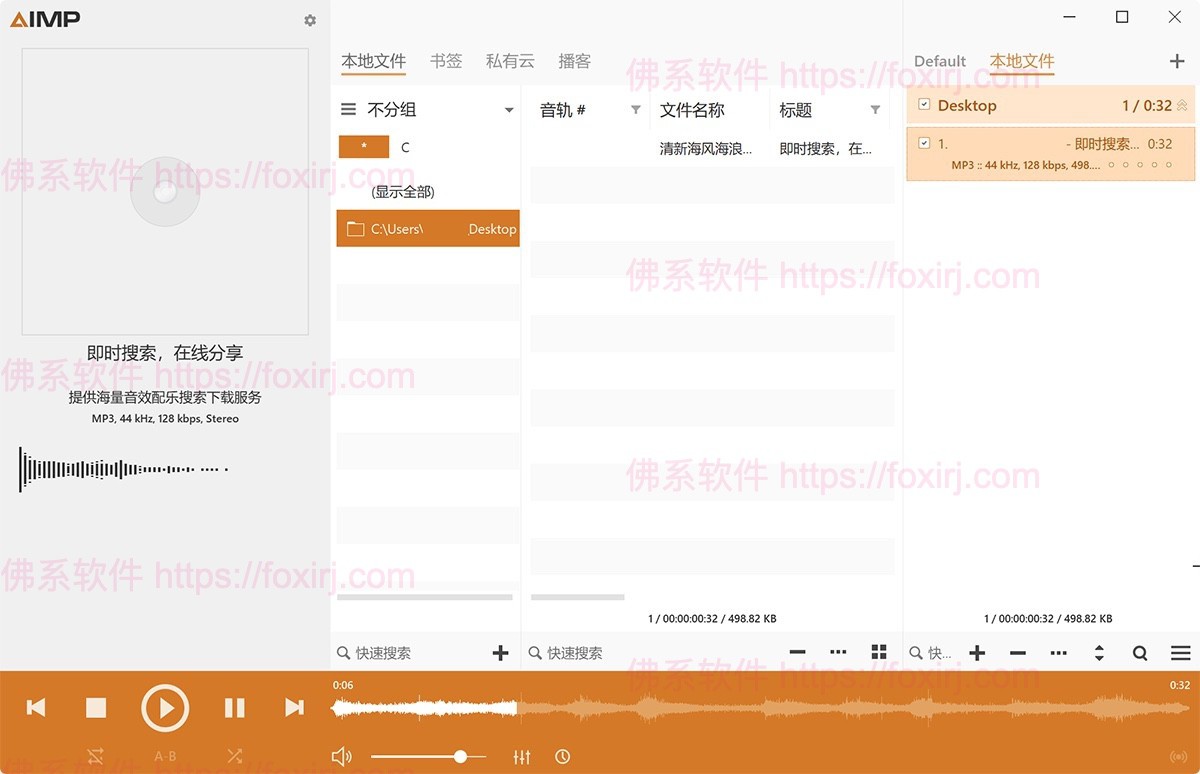This screenshot has width=1200, height=774.
Task: Open the 不分组 grouping dropdown
Action: click(509, 110)
